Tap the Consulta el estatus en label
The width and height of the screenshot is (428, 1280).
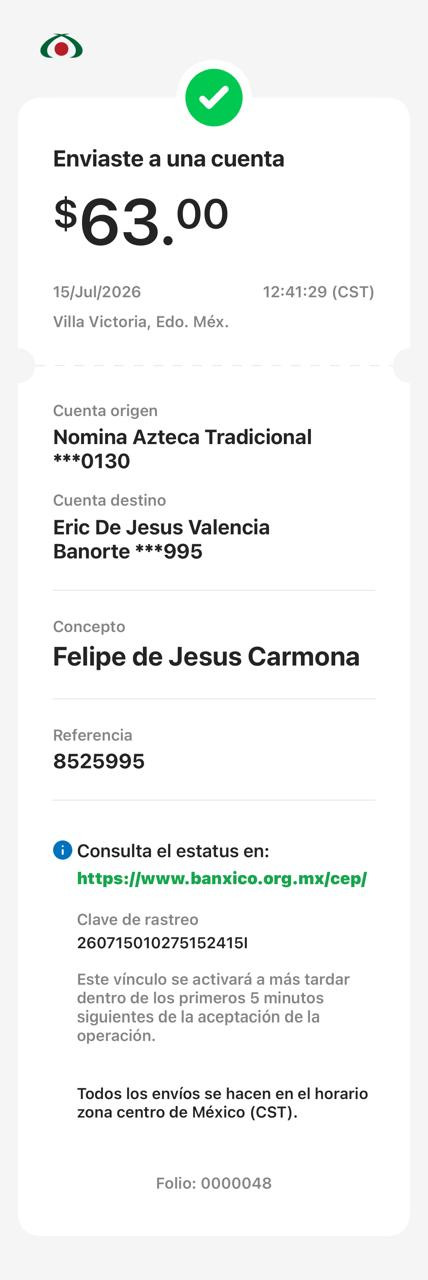173,851
